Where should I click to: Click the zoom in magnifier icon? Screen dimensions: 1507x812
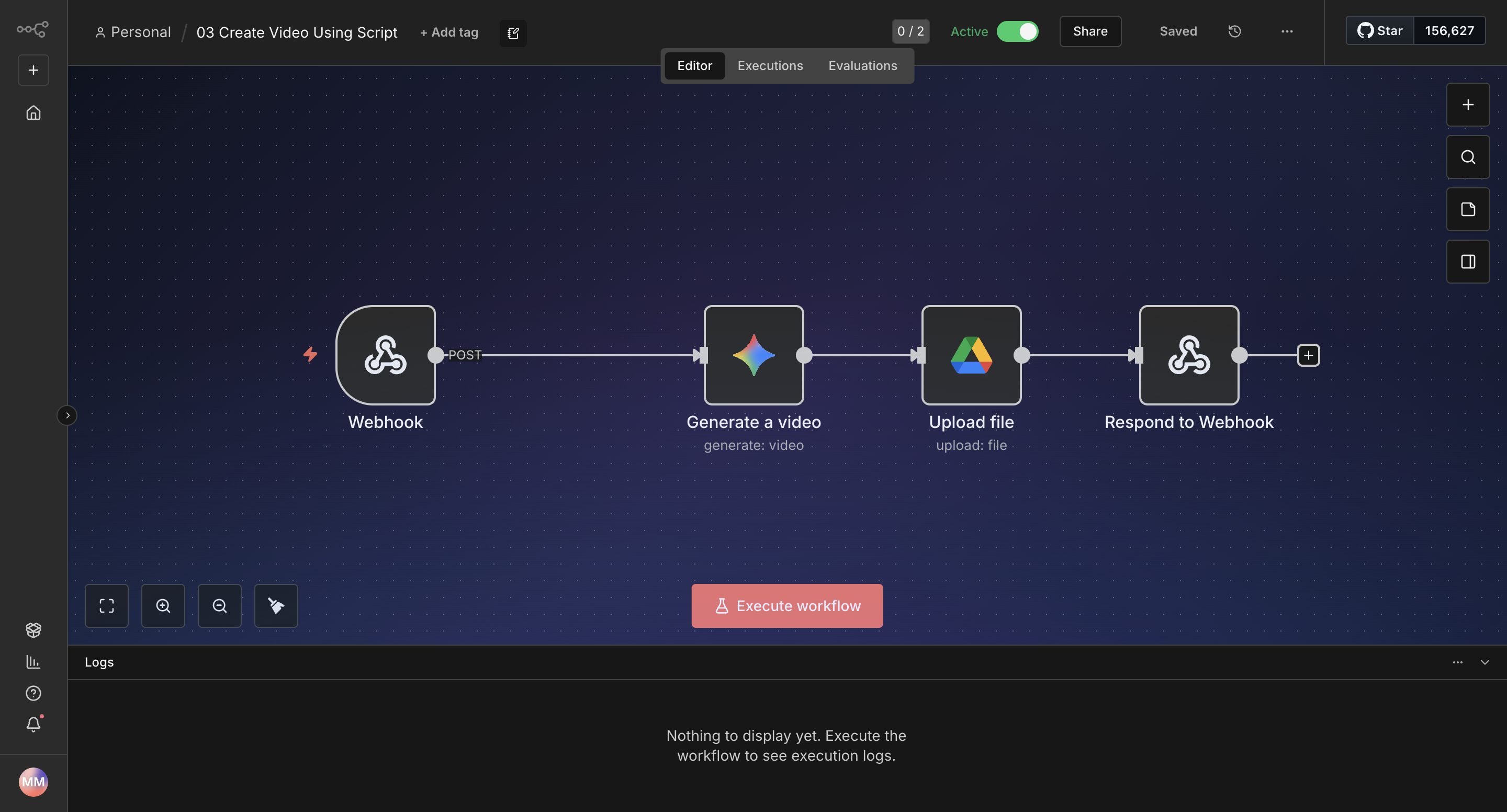coord(163,605)
